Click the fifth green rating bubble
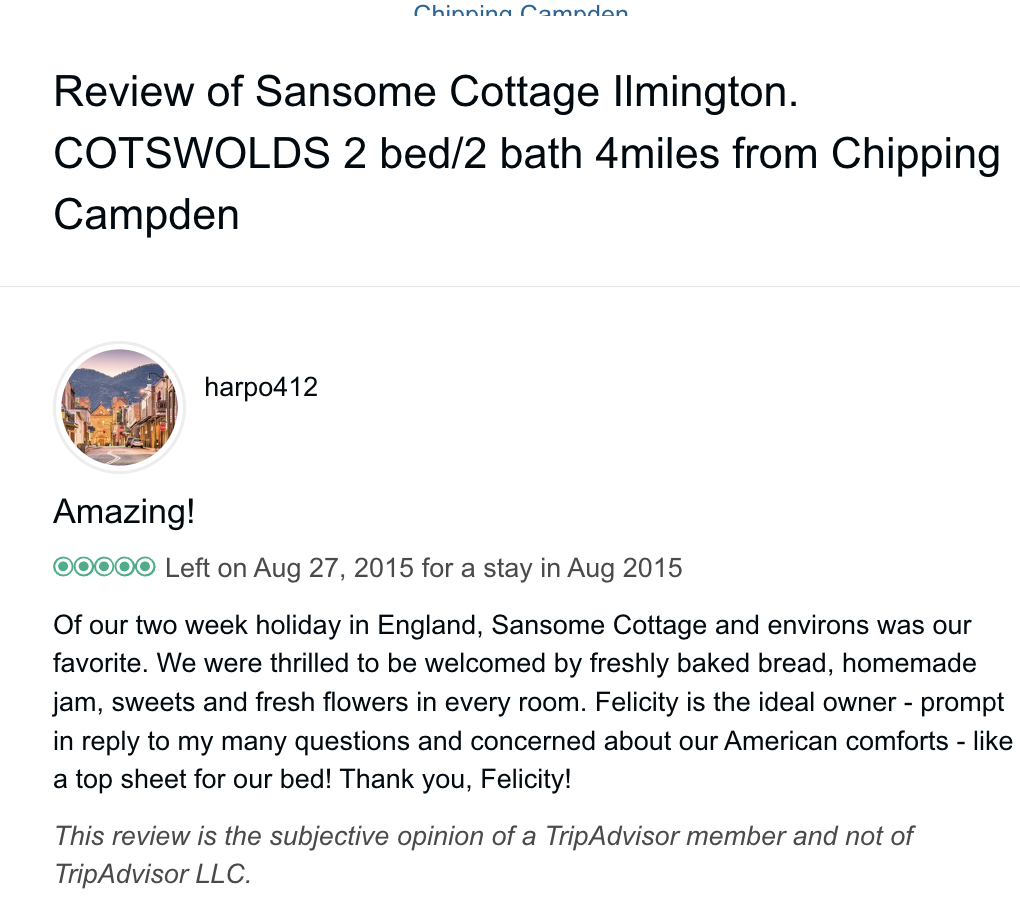1020x908 pixels. pos(146,568)
